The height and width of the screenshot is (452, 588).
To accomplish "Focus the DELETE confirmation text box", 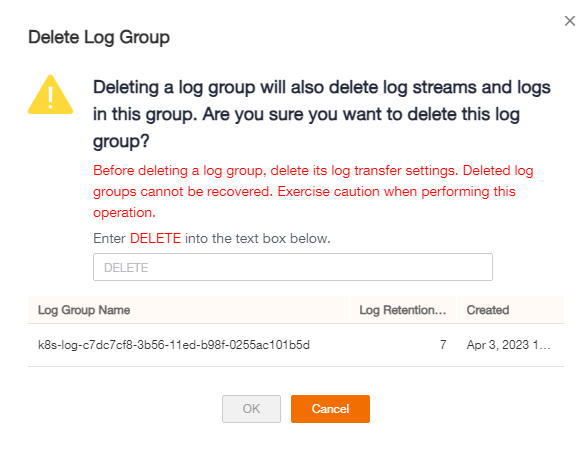I will 292,267.
